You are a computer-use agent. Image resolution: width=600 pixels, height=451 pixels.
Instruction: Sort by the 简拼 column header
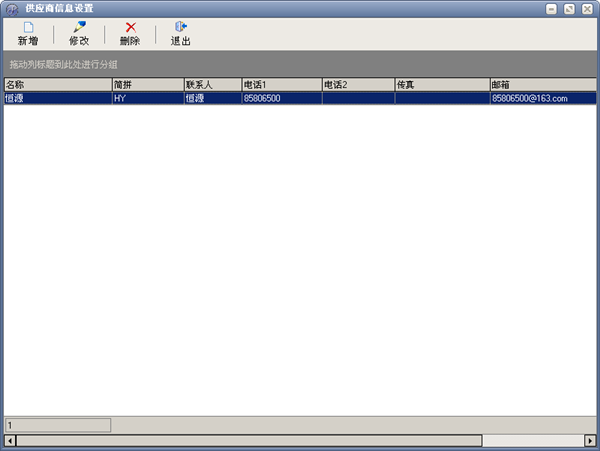click(x=147, y=85)
